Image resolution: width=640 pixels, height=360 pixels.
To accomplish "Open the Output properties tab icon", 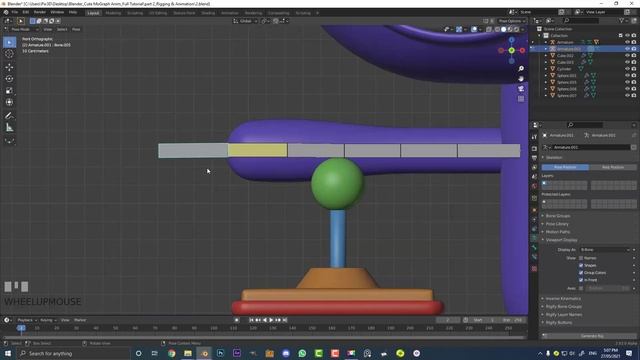I will pos(534,158).
